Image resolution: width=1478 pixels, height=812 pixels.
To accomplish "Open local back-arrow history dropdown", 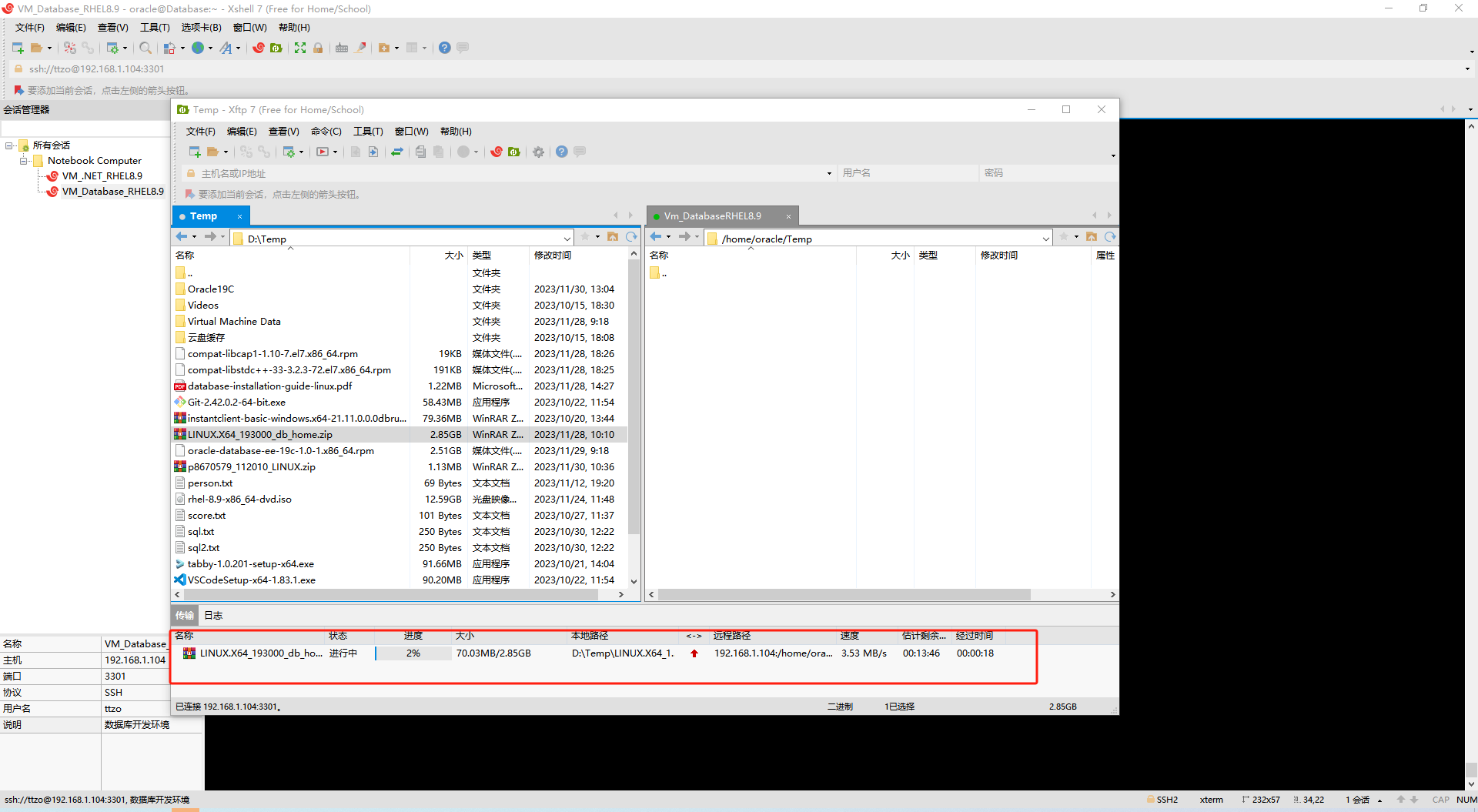I will tap(194, 237).
